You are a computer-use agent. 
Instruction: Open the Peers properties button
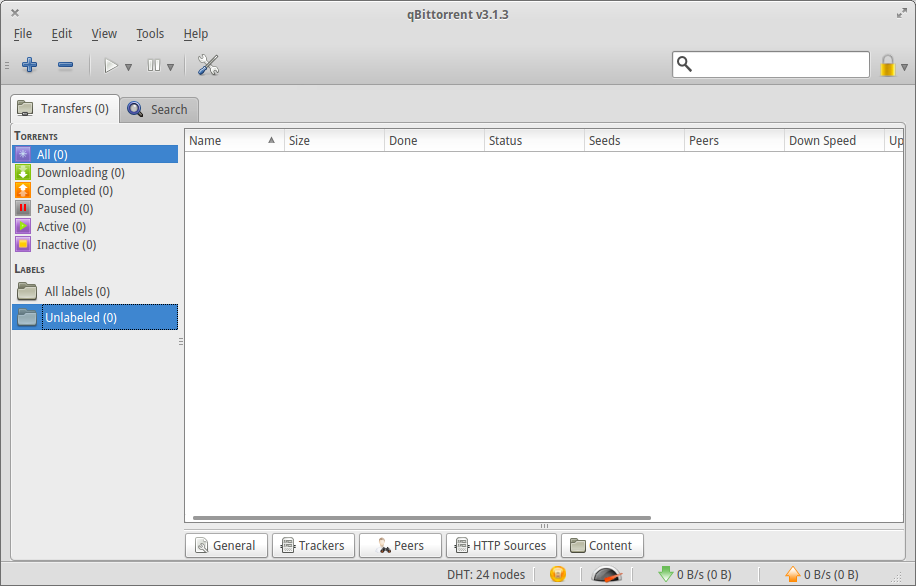coord(400,546)
